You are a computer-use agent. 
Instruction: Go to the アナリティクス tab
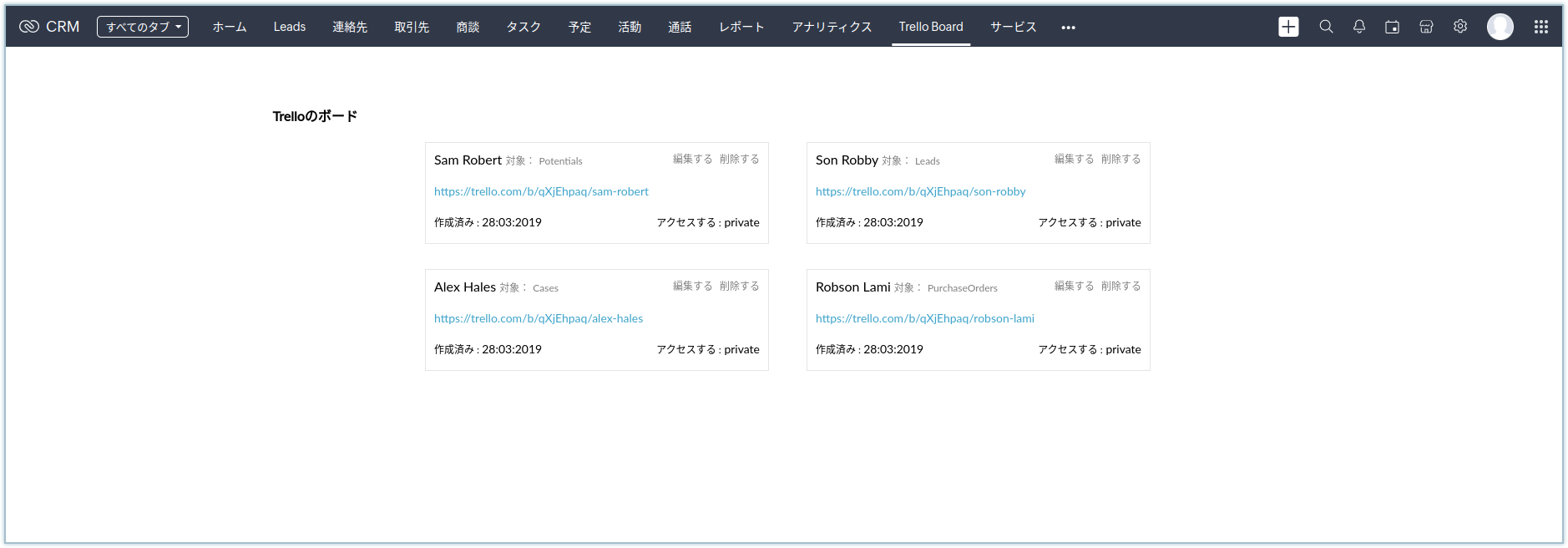(832, 27)
